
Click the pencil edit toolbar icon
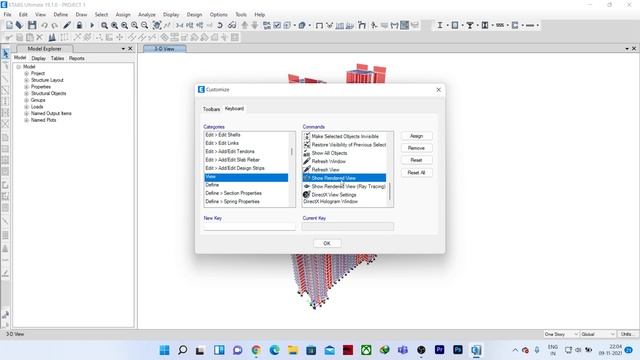point(67,25)
